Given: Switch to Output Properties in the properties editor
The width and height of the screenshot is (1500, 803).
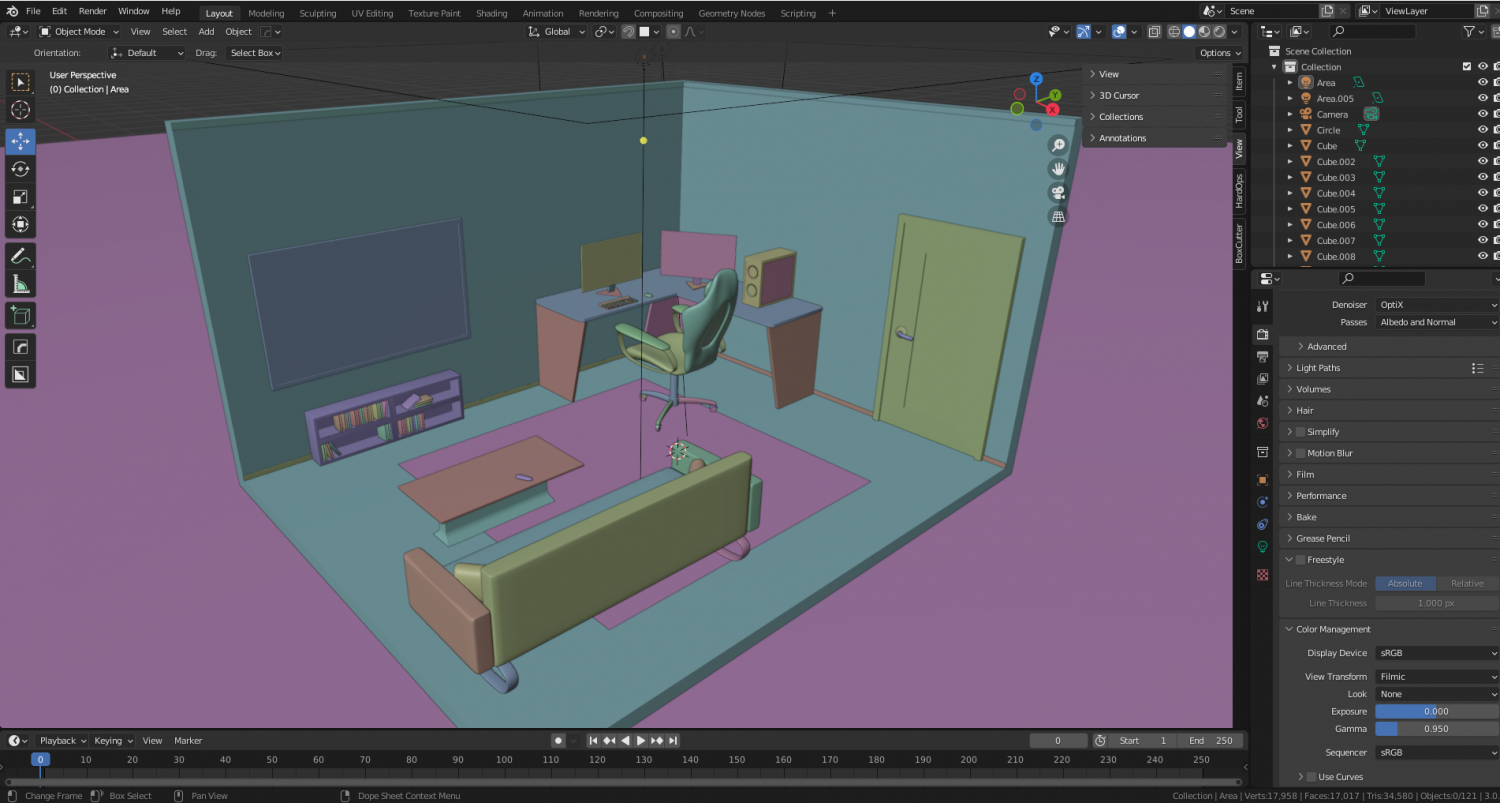Looking at the screenshot, I should point(1262,356).
